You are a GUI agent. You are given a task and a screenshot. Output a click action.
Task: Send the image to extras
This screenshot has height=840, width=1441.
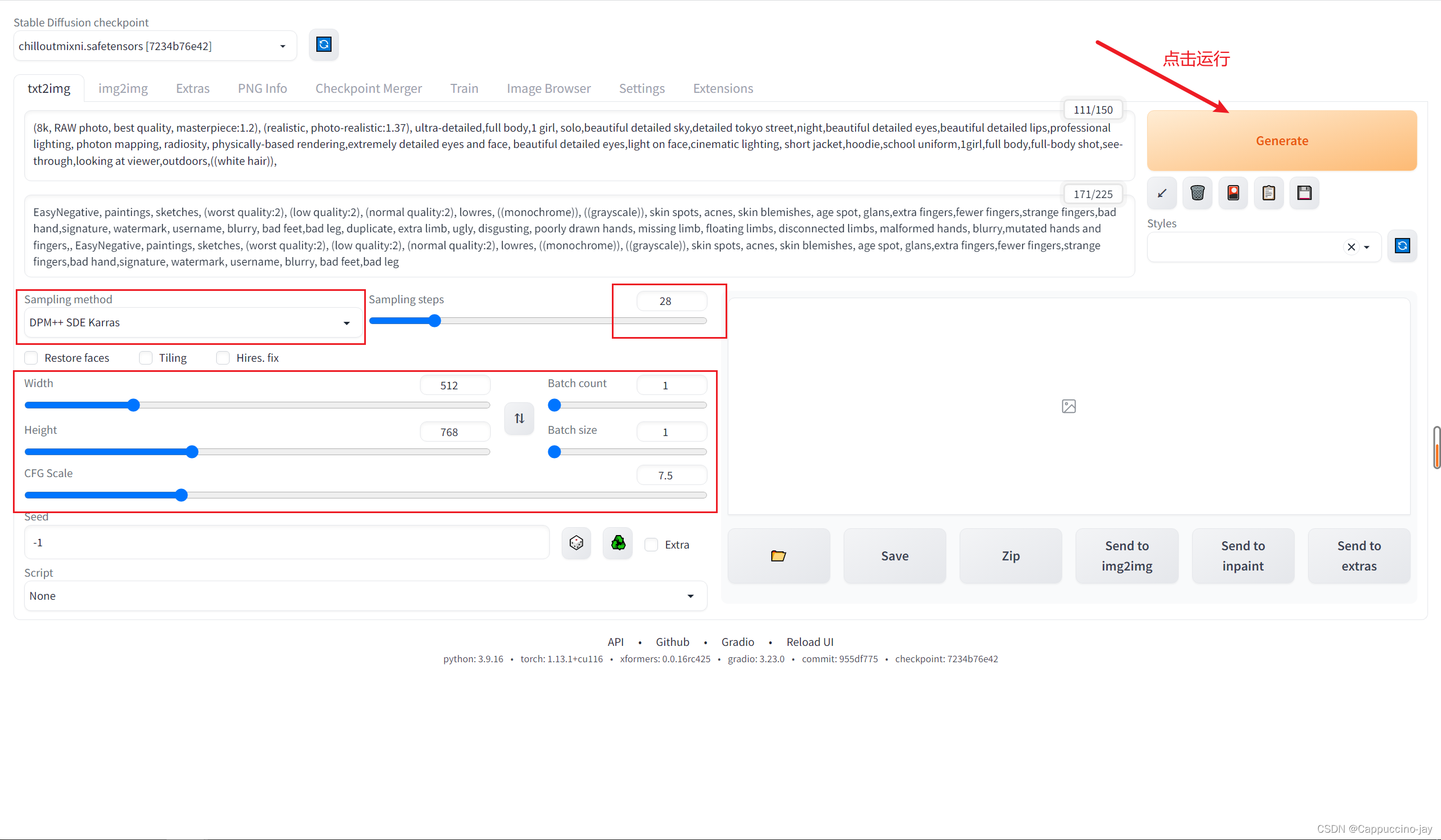1359,556
